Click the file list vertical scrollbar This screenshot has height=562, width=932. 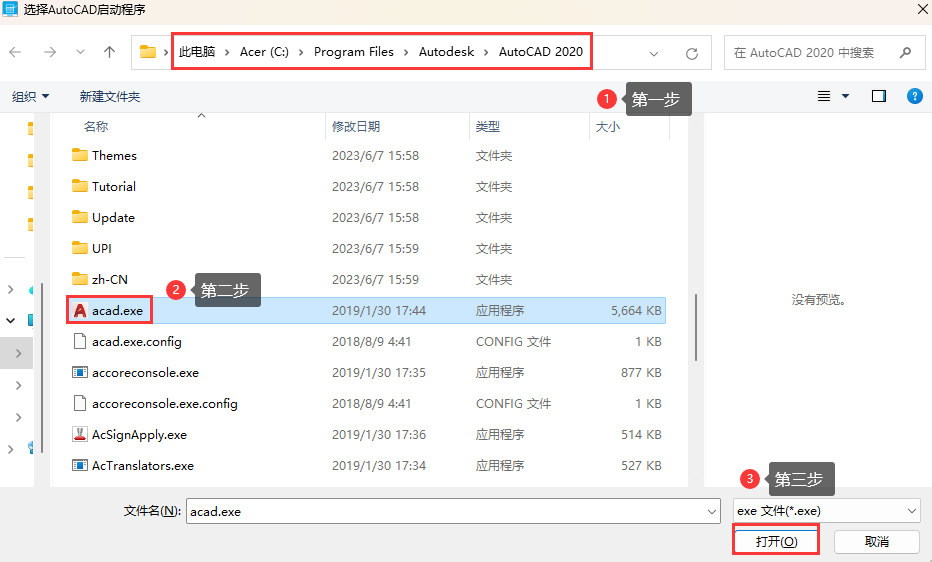(x=695, y=327)
